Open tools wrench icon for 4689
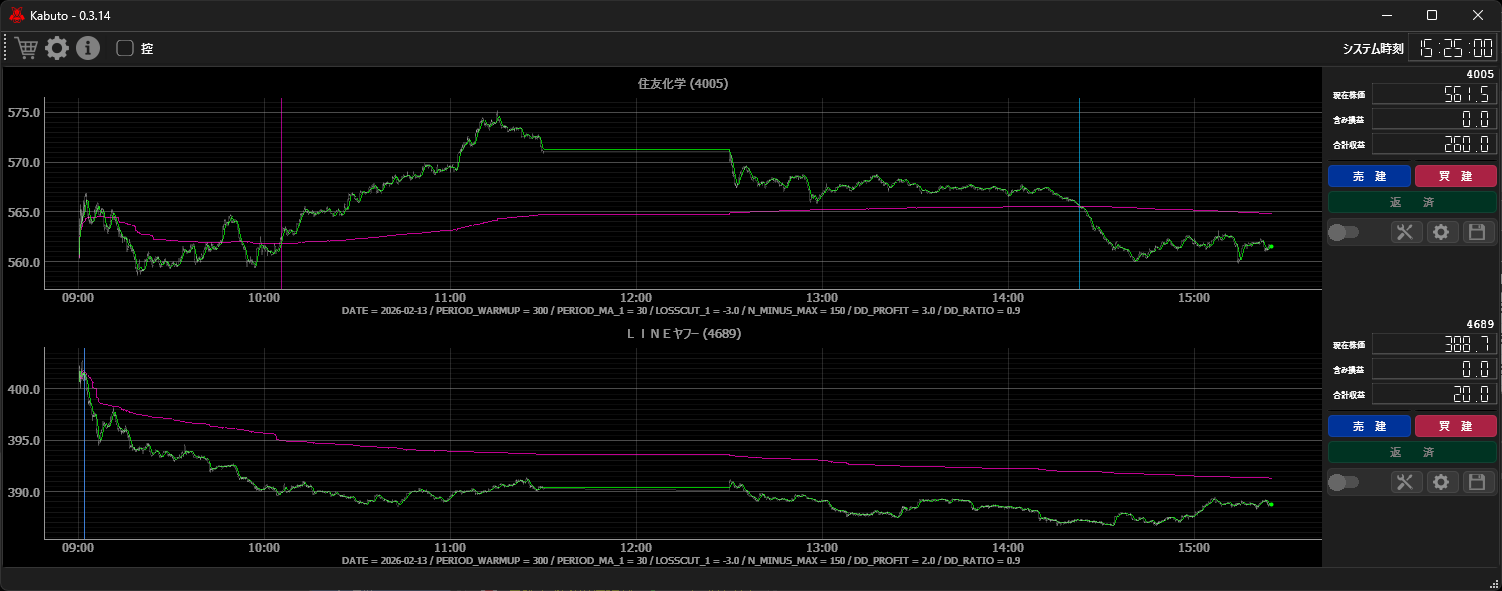The height and width of the screenshot is (591, 1502). [x=1405, y=482]
